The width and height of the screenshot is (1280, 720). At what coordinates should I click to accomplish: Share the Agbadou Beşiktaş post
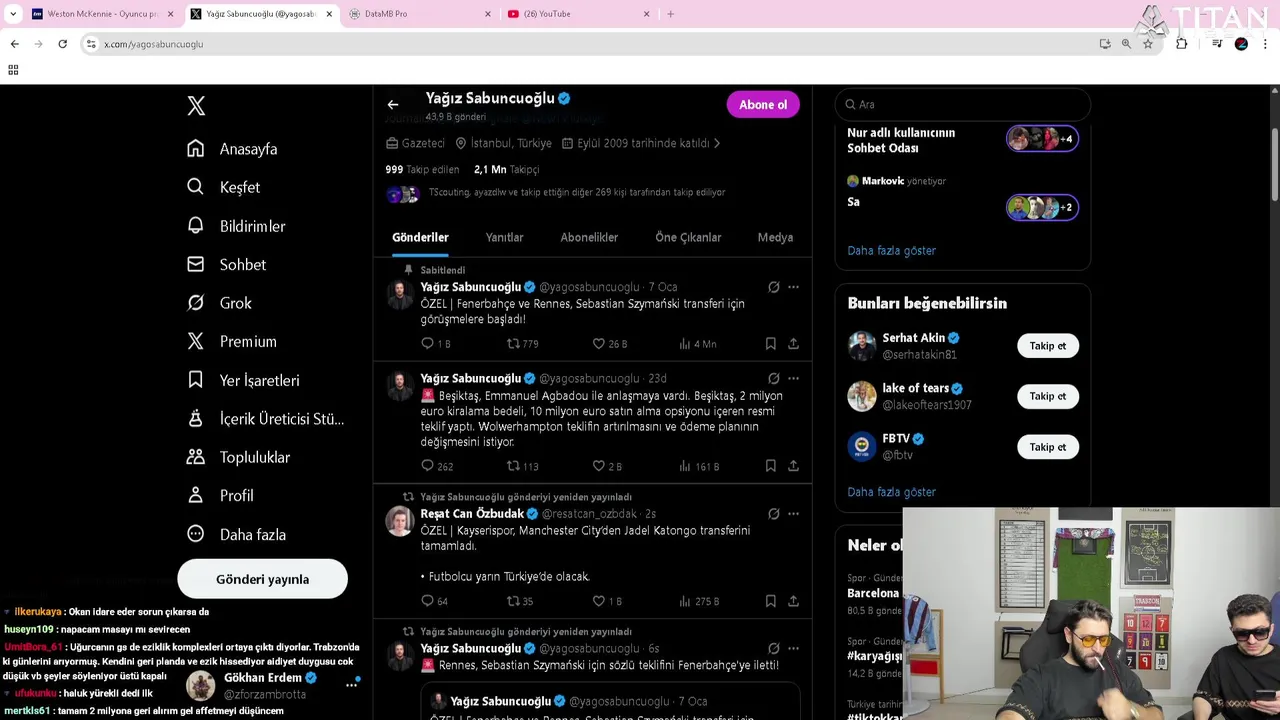[793, 466]
